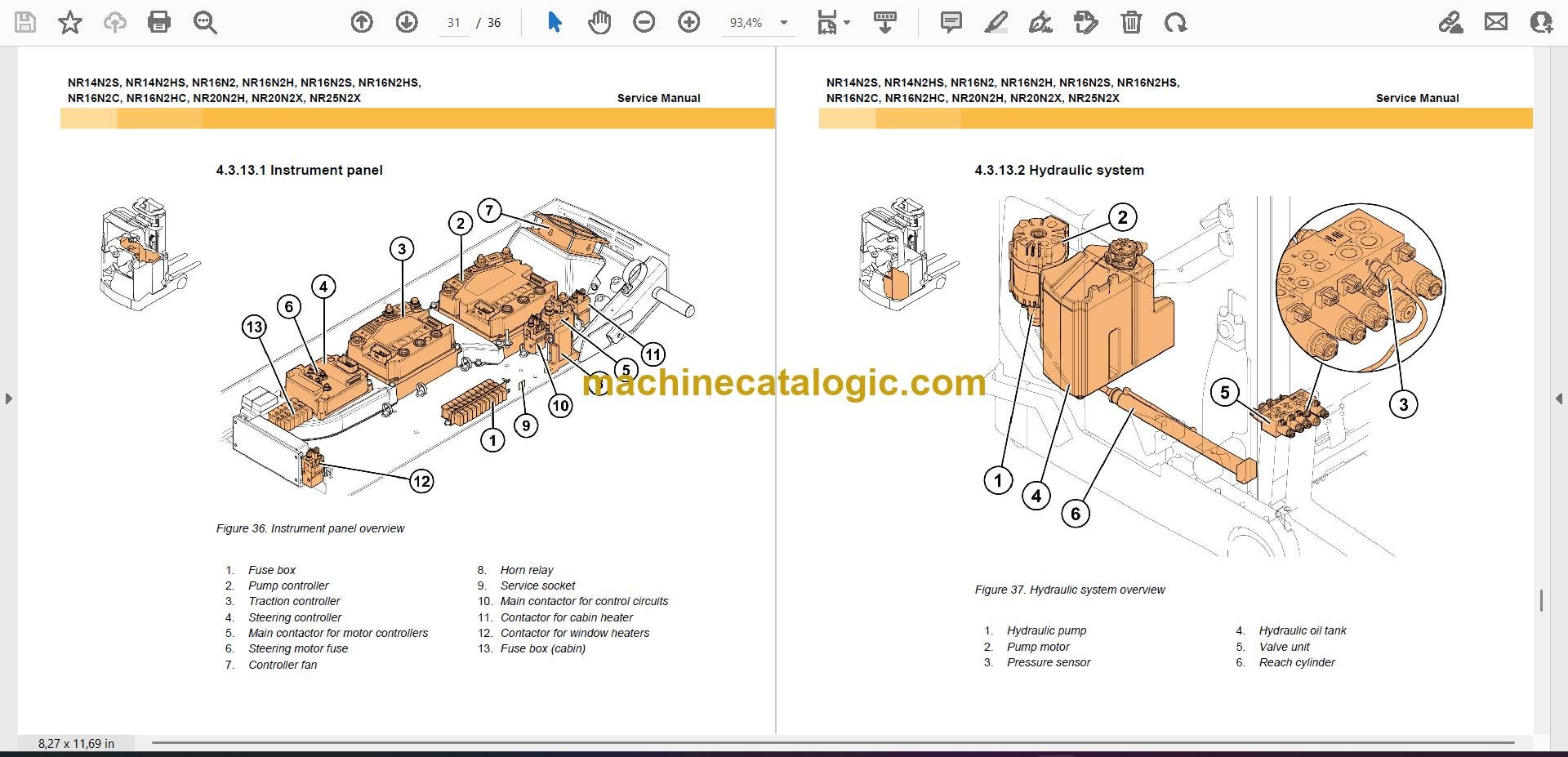Expand the right tools pane
The image size is (1568, 757).
pos(1559,399)
